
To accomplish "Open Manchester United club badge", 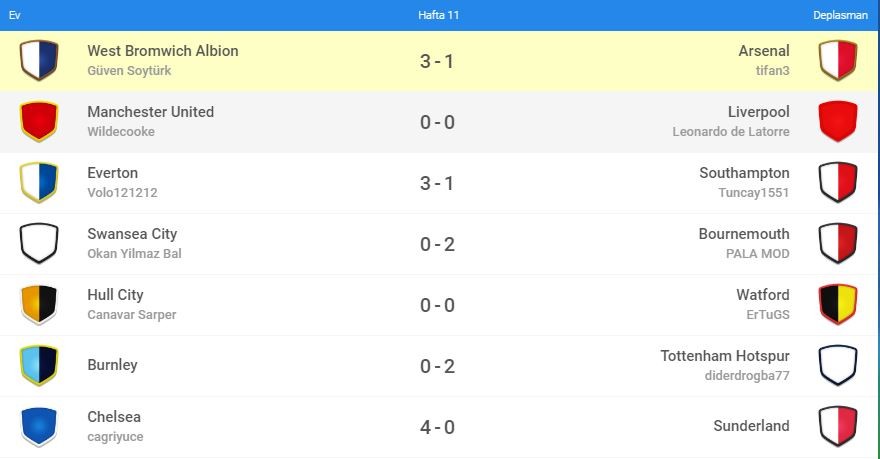I will point(39,121).
